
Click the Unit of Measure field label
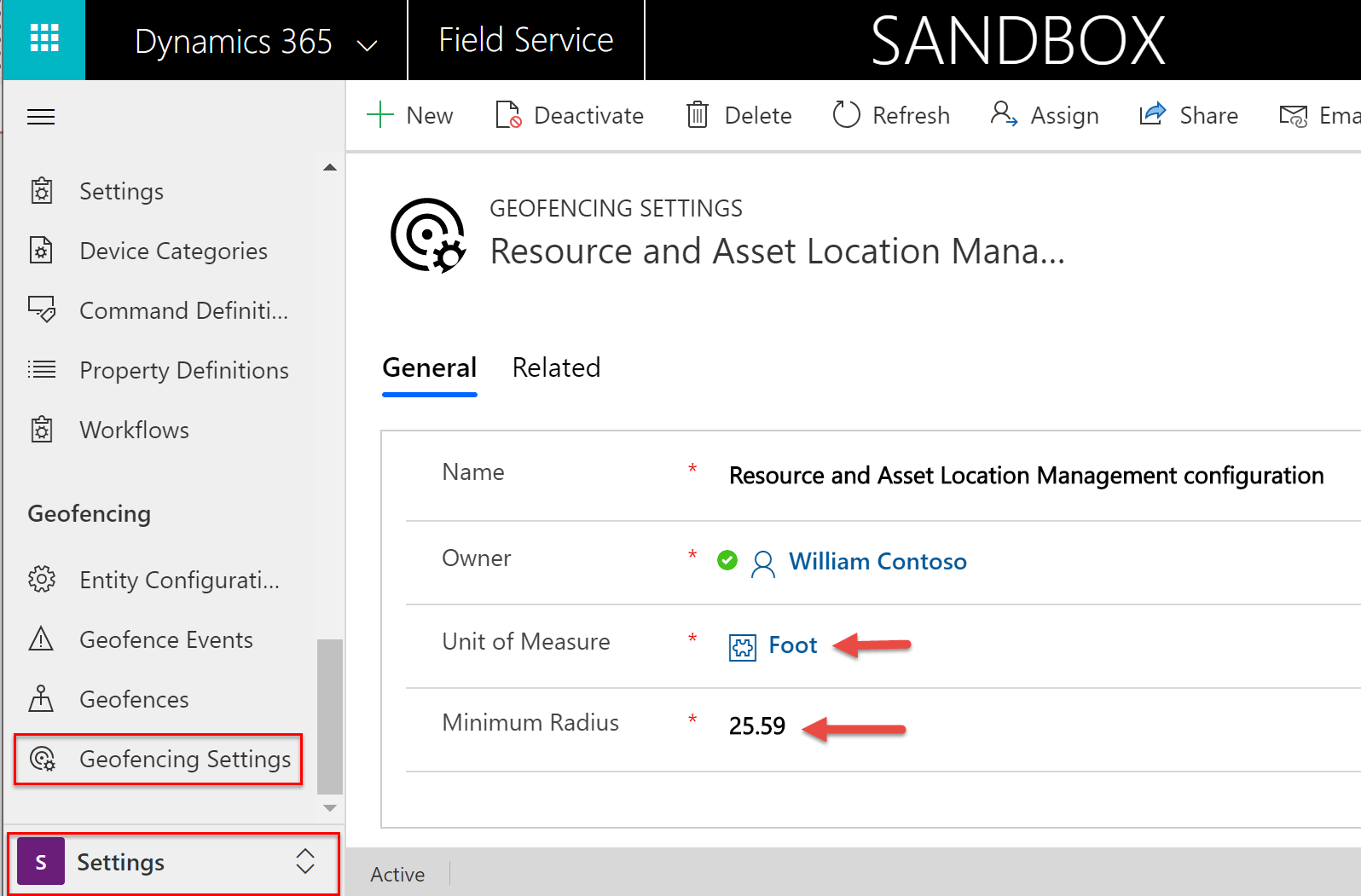(x=526, y=641)
